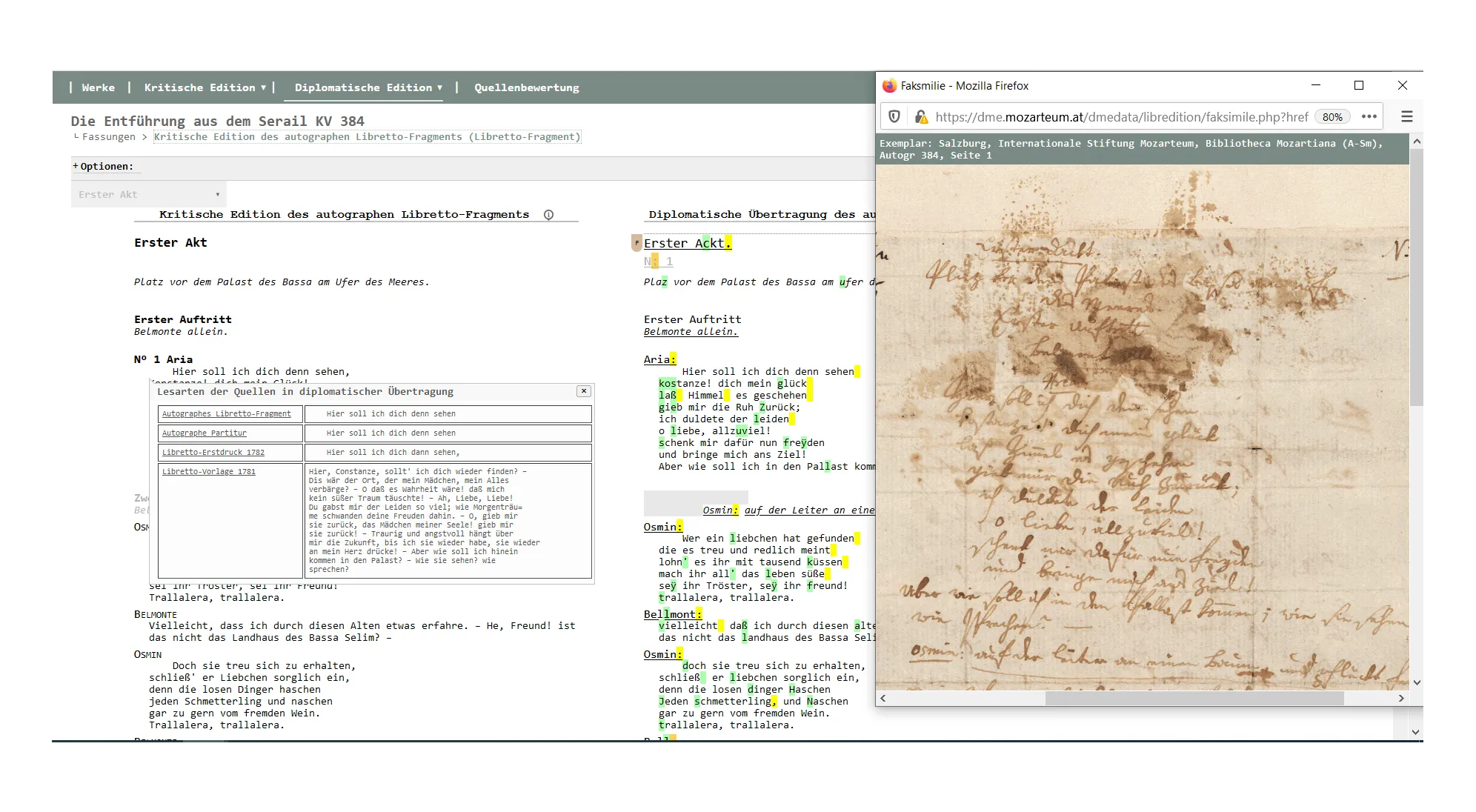Open the Firefox hamburger menu
Image resolution: width=1476 pixels, height=812 pixels.
click(x=1406, y=116)
